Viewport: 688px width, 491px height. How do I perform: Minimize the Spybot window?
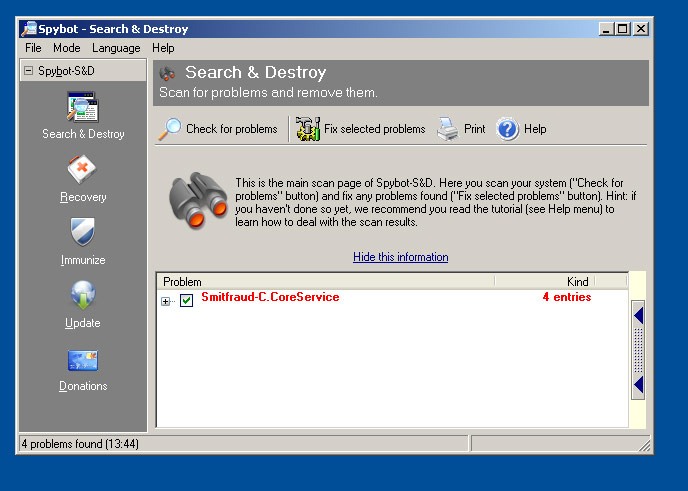click(606, 29)
